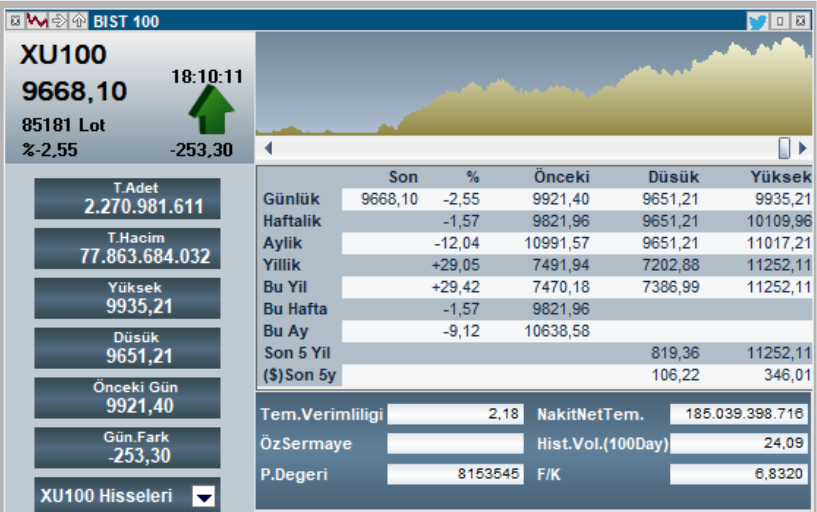Click the Önceki column header

click(x=561, y=177)
